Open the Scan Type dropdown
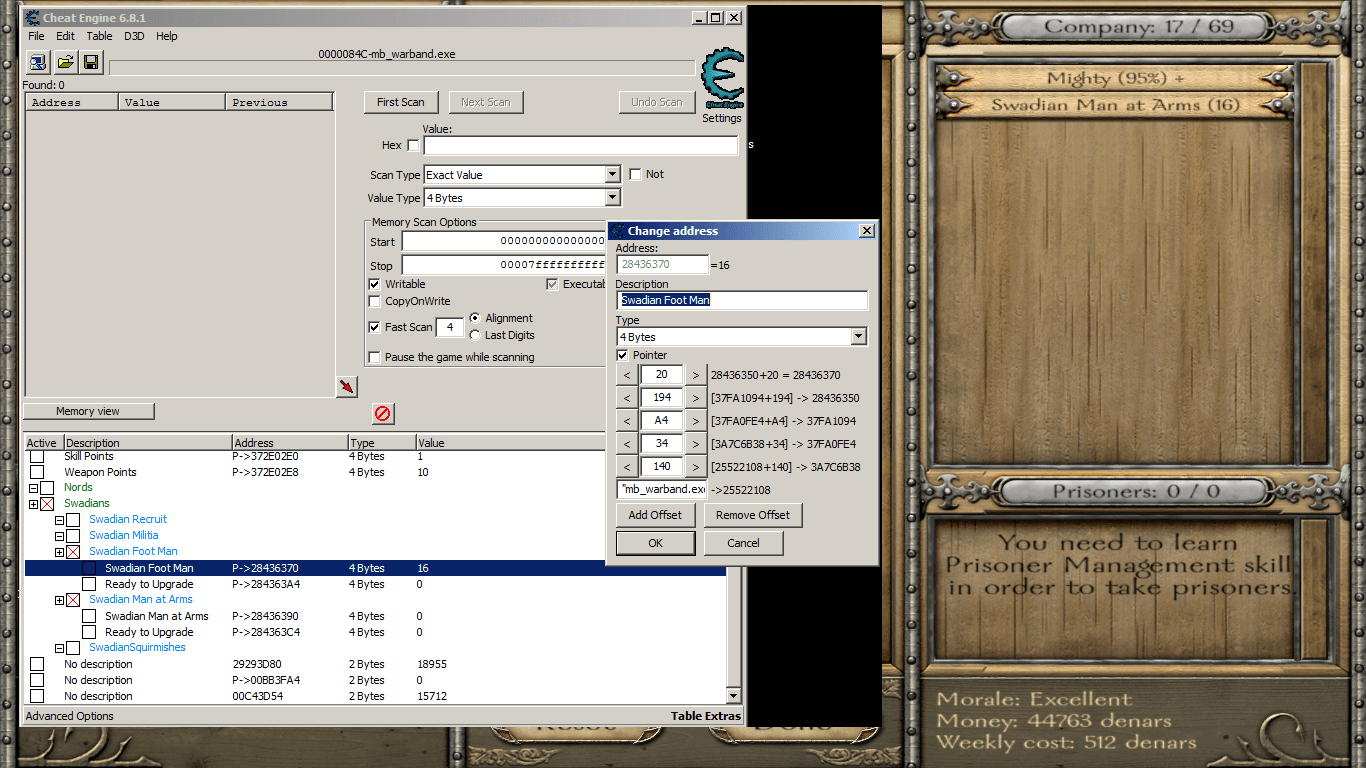 pos(612,174)
